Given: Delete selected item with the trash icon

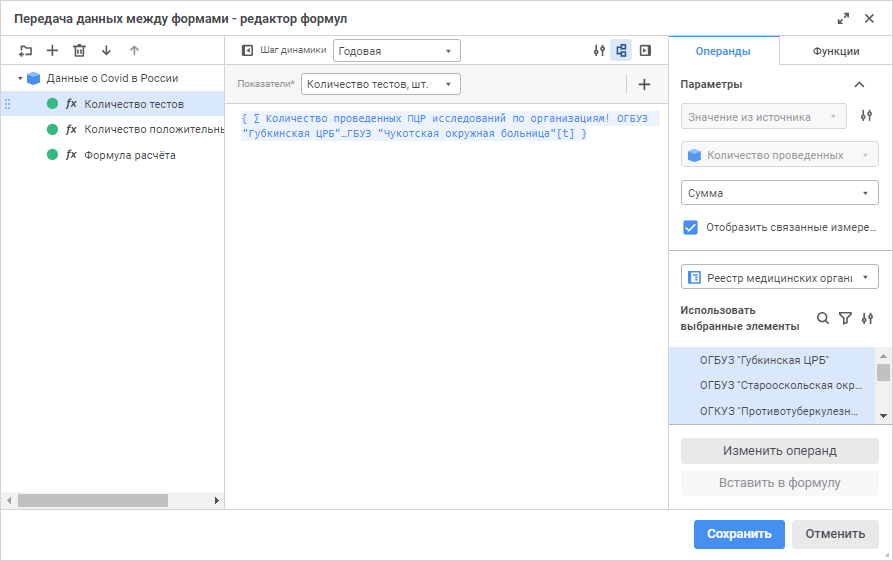Looking at the screenshot, I should (79, 50).
